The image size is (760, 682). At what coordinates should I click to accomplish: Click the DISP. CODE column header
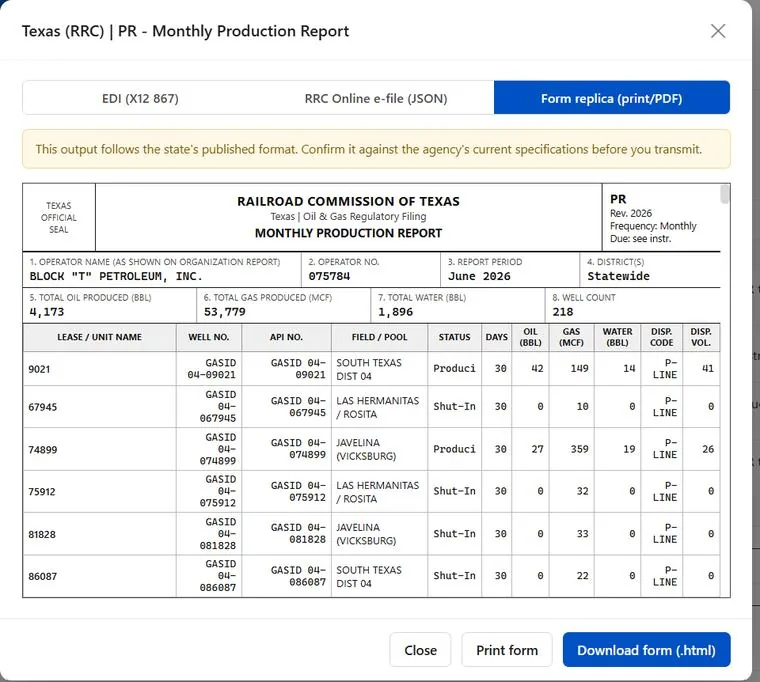coord(662,337)
